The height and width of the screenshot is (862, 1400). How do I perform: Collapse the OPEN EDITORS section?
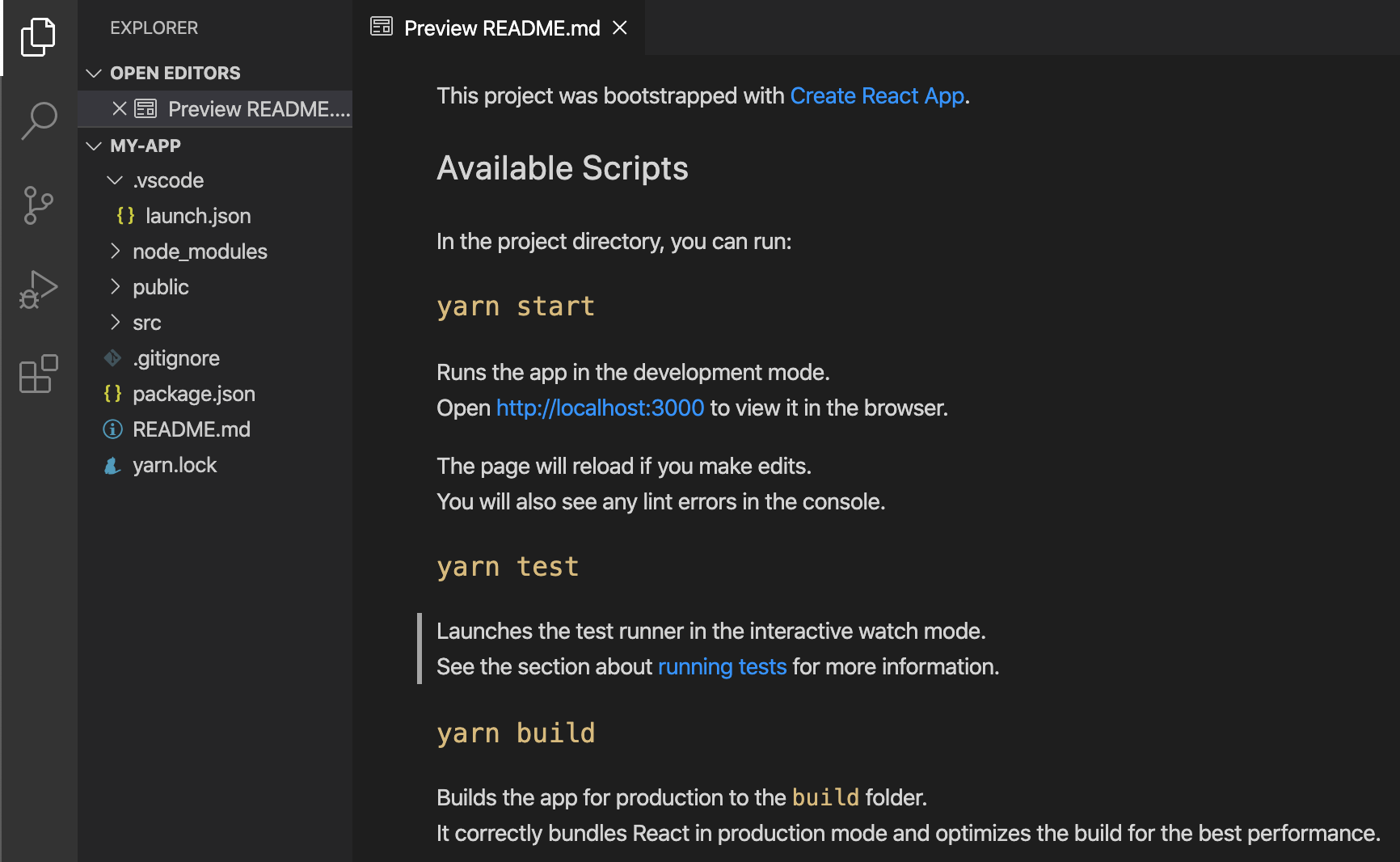point(93,72)
